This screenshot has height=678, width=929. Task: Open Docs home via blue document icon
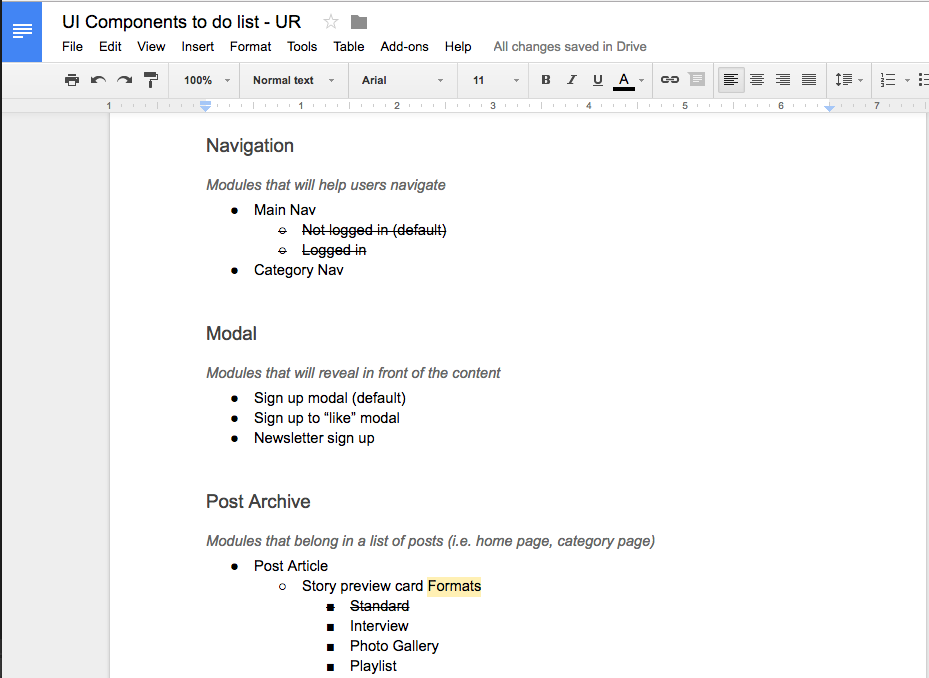pyautogui.click(x=22, y=31)
